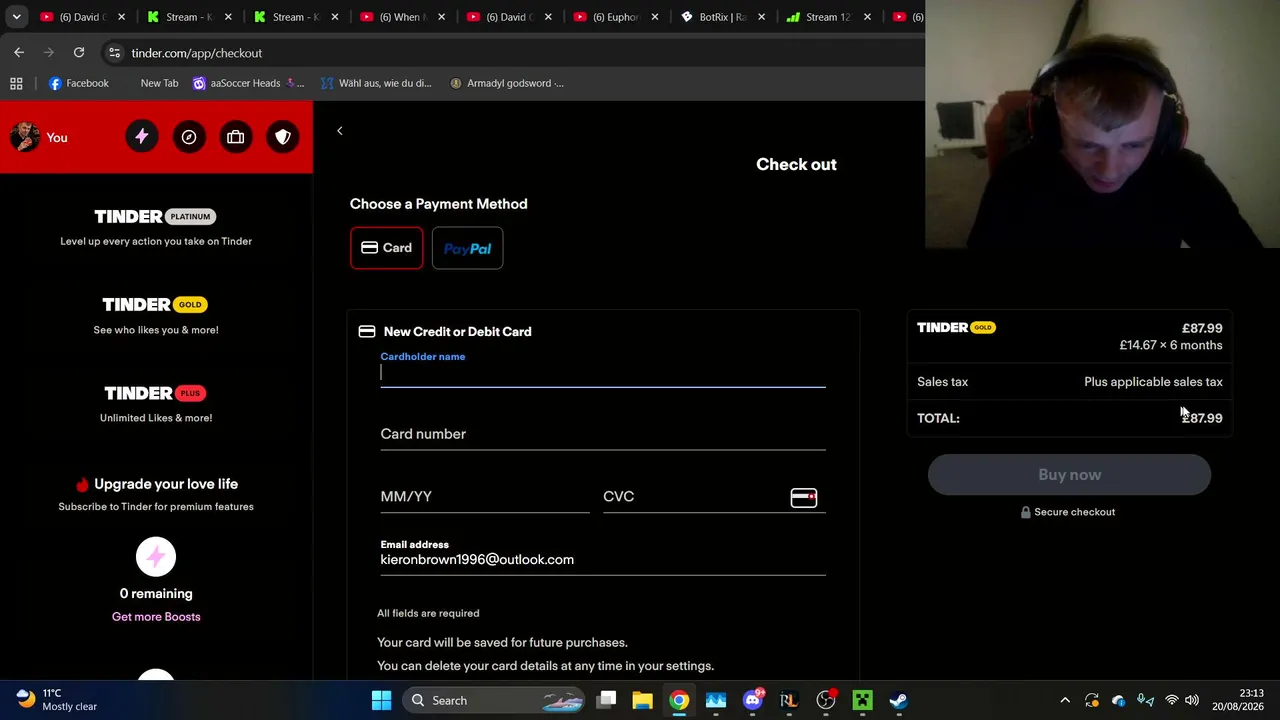1280x720 pixels.
Task: Focus the Card number field
Action: [x=603, y=434]
